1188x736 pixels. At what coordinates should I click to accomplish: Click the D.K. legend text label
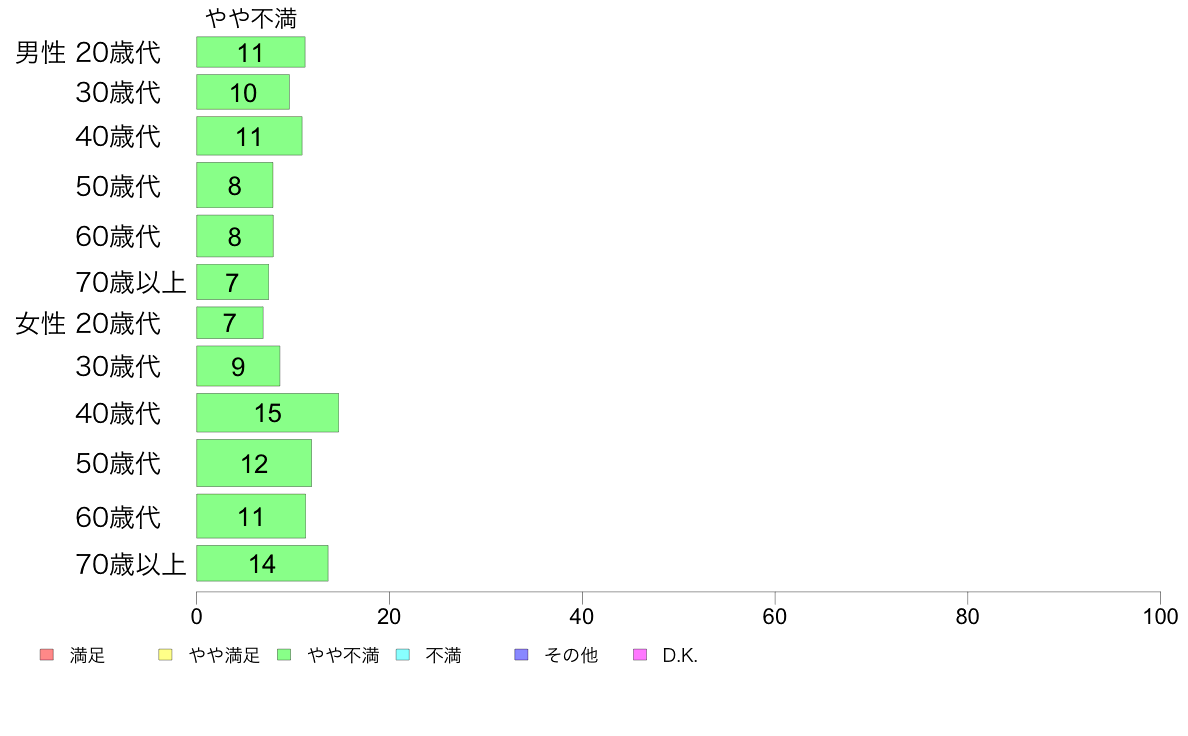pos(680,656)
